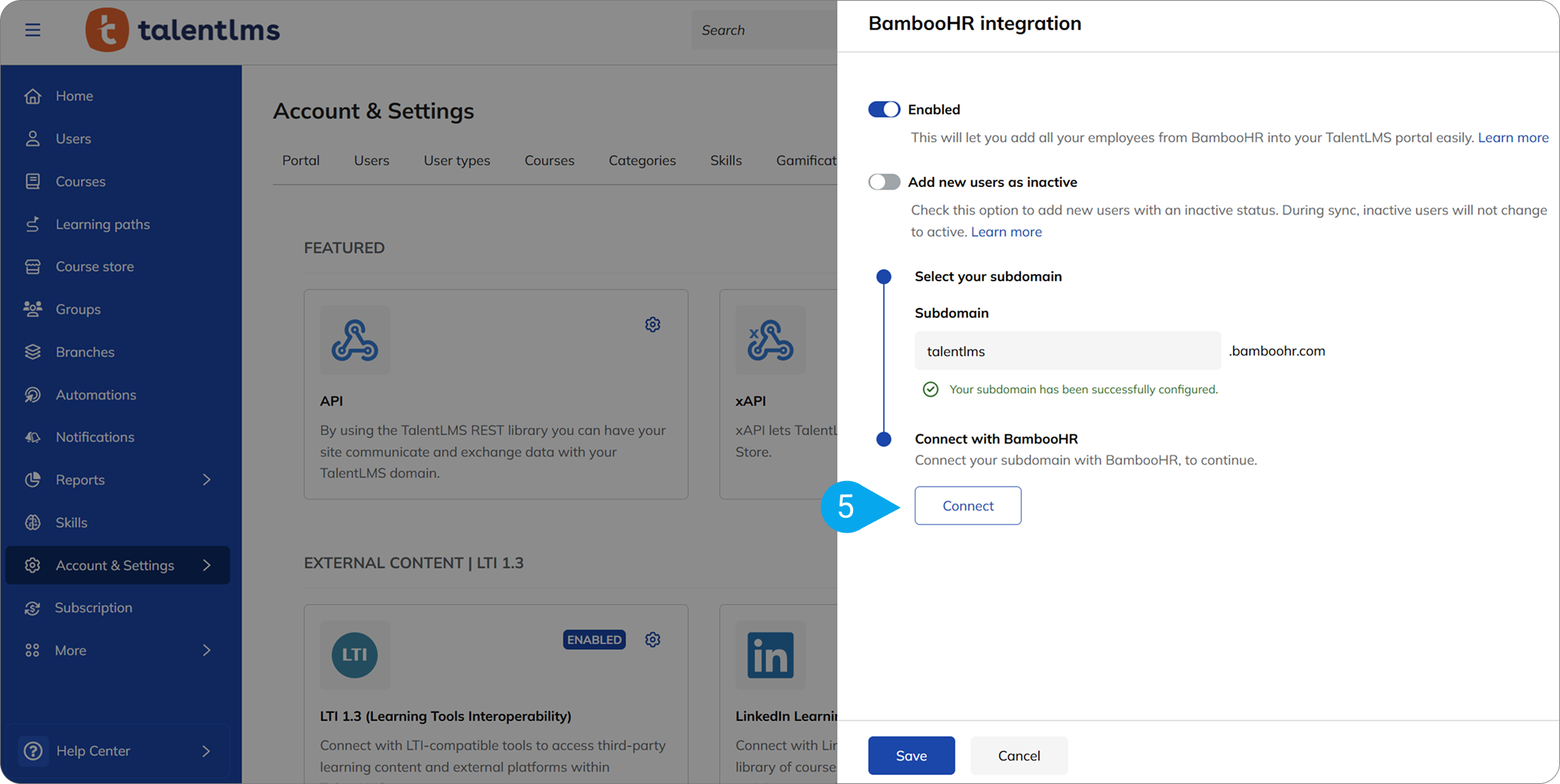Open LTI 1.3 settings gear icon
The image size is (1560, 784).
(x=652, y=640)
